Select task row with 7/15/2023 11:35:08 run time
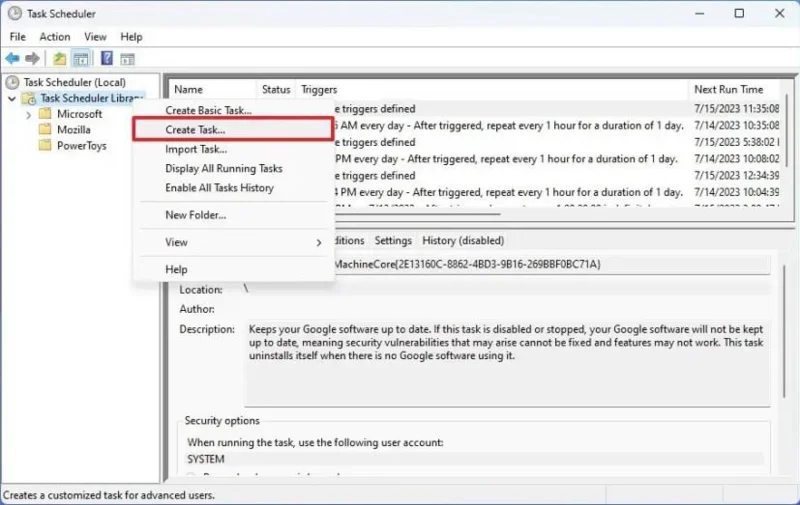The image size is (800, 505). [557, 109]
